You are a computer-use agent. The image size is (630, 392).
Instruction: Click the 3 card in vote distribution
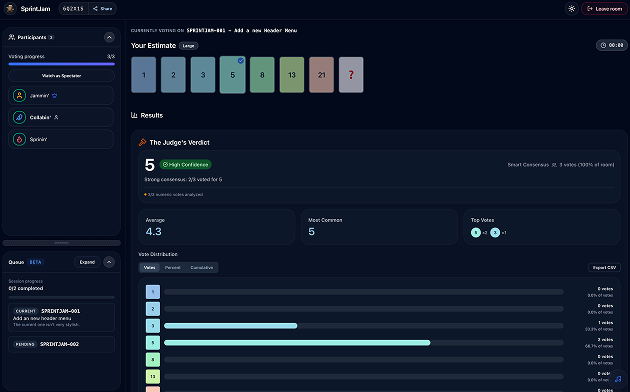click(x=153, y=326)
